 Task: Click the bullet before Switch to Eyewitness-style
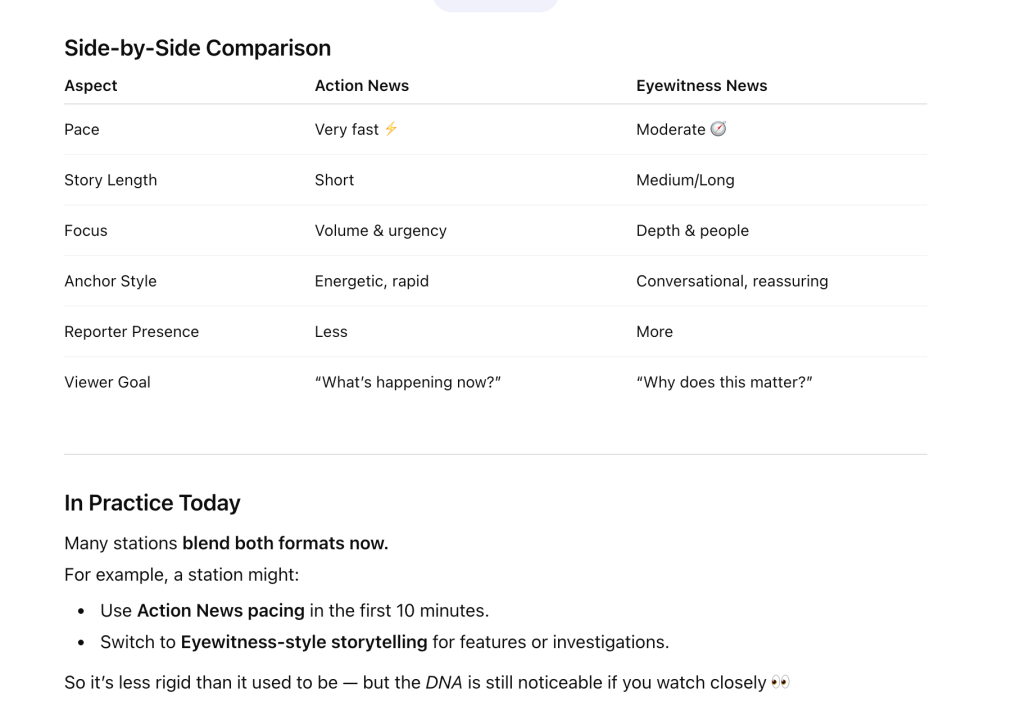click(x=81, y=643)
